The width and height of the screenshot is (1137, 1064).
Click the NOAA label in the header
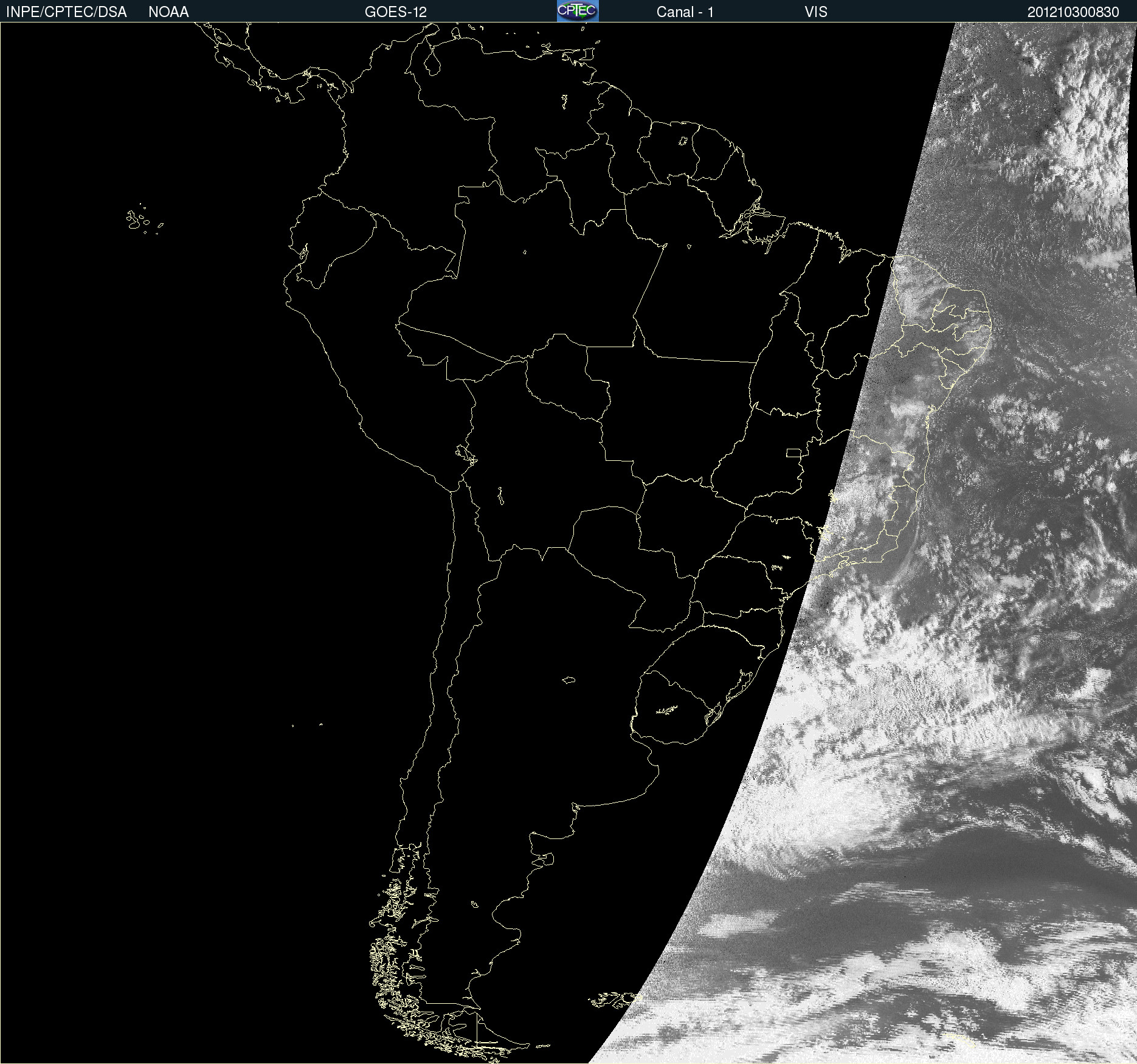coord(168,12)
